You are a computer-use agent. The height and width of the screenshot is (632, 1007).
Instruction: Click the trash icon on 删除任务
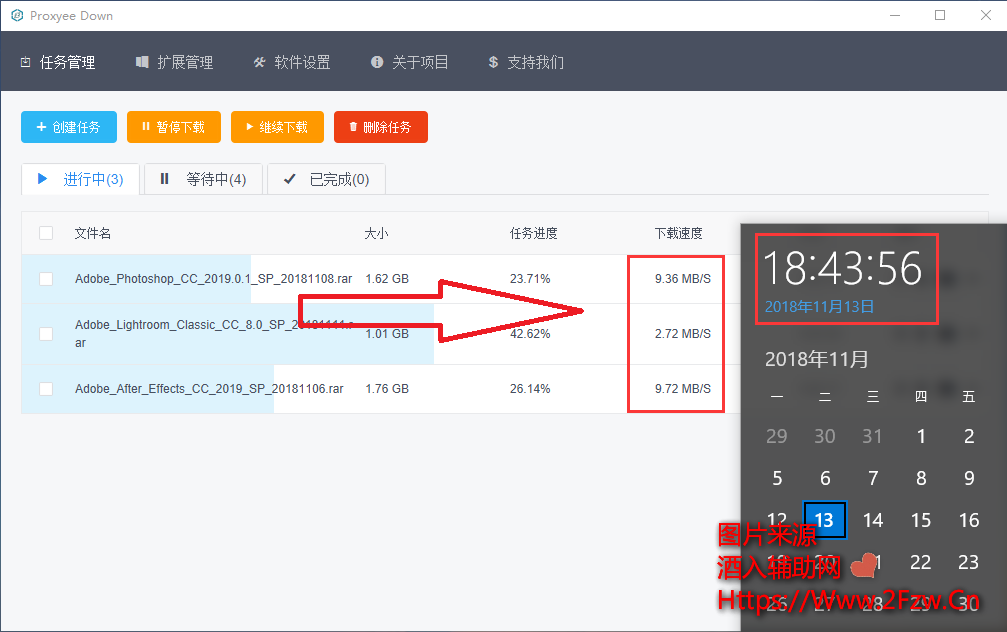[353, 127]
